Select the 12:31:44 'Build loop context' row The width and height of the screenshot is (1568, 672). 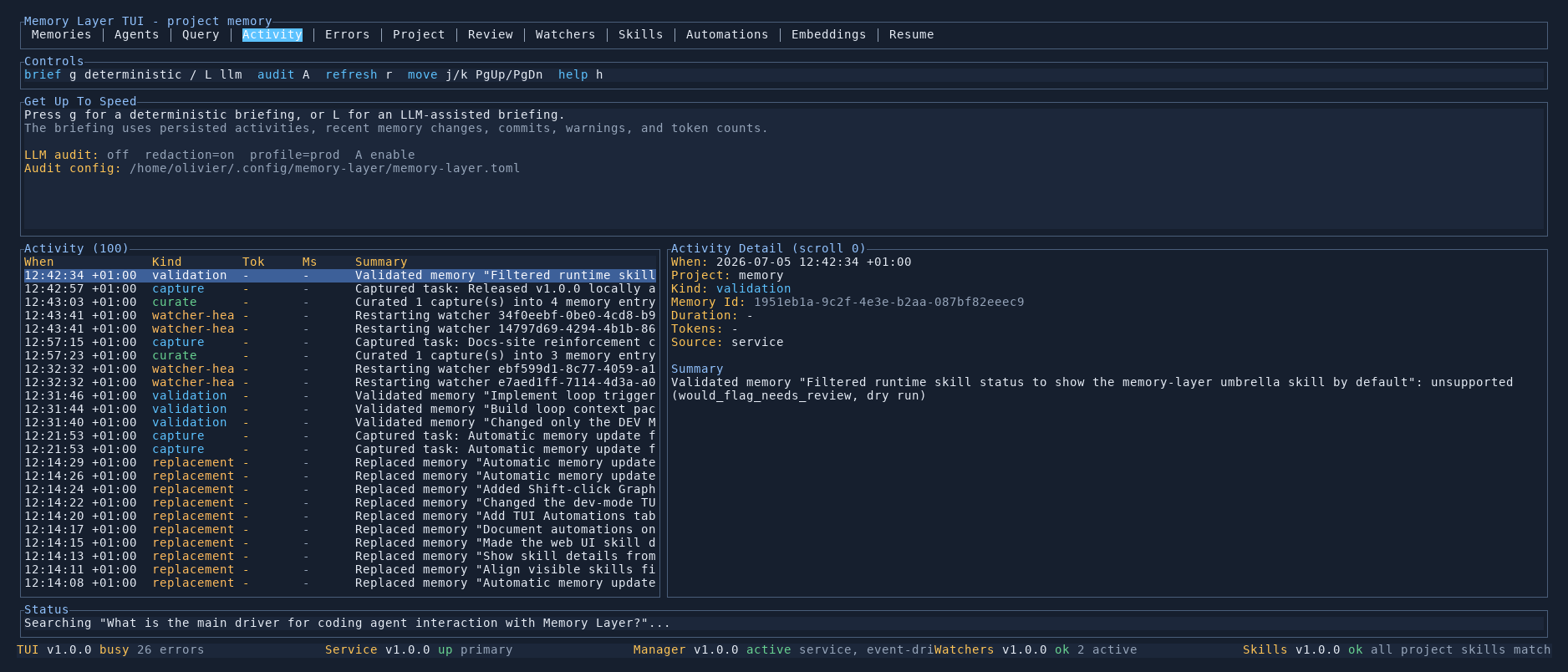[340, 409]
